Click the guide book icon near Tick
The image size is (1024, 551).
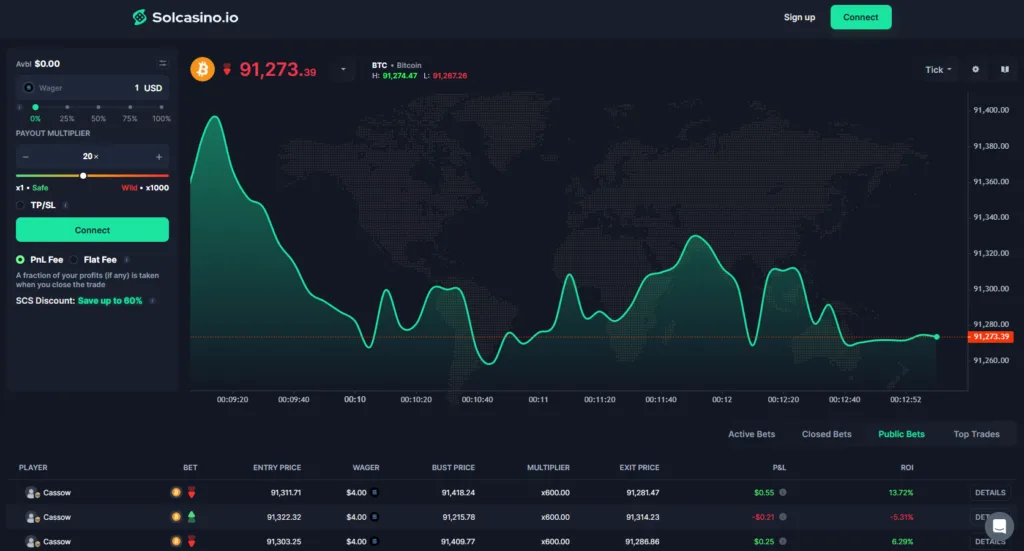click(1004, 70)
